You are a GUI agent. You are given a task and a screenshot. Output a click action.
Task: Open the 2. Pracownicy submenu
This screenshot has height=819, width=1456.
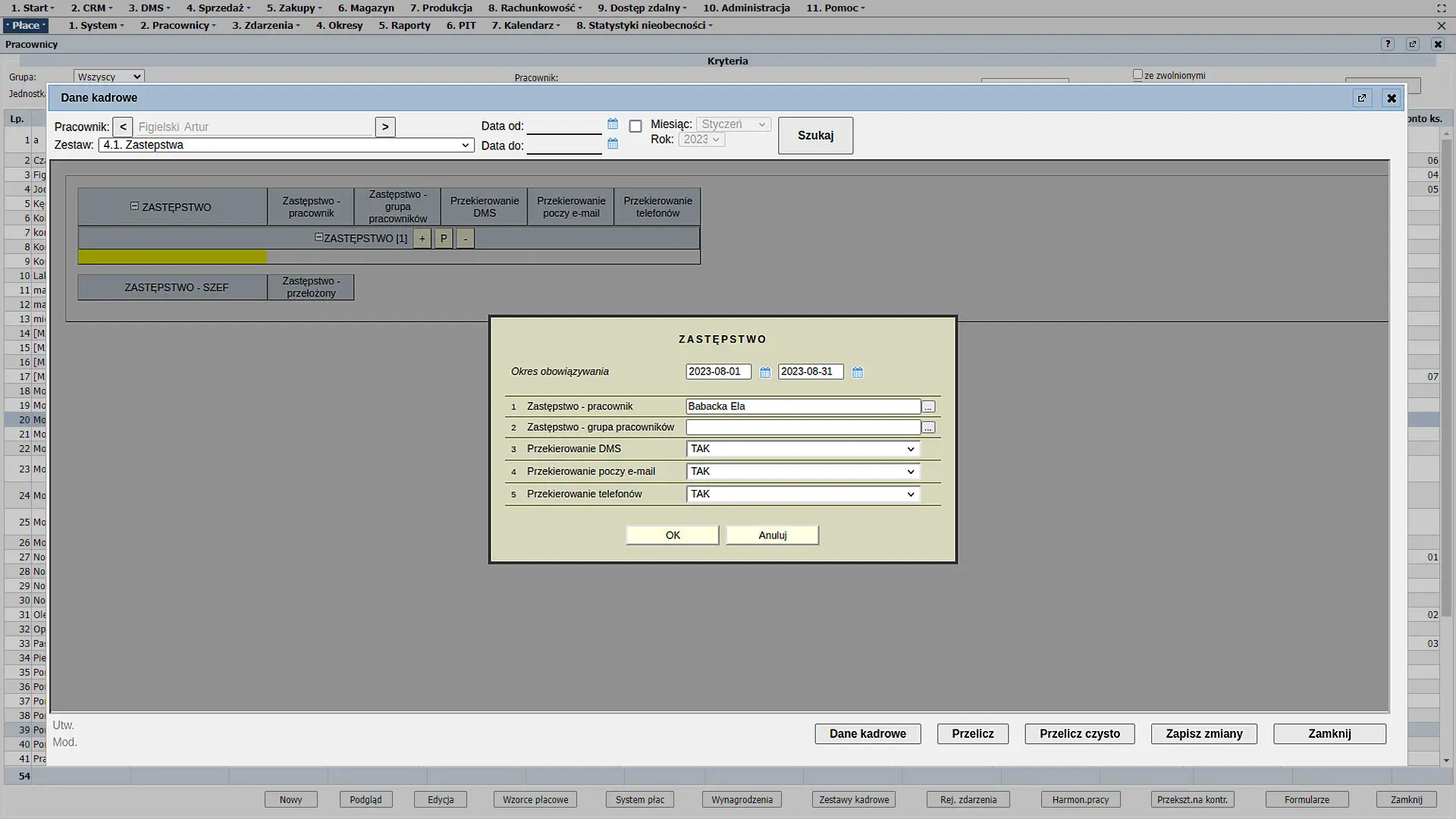pyautogui.click(x=177, y=25)
